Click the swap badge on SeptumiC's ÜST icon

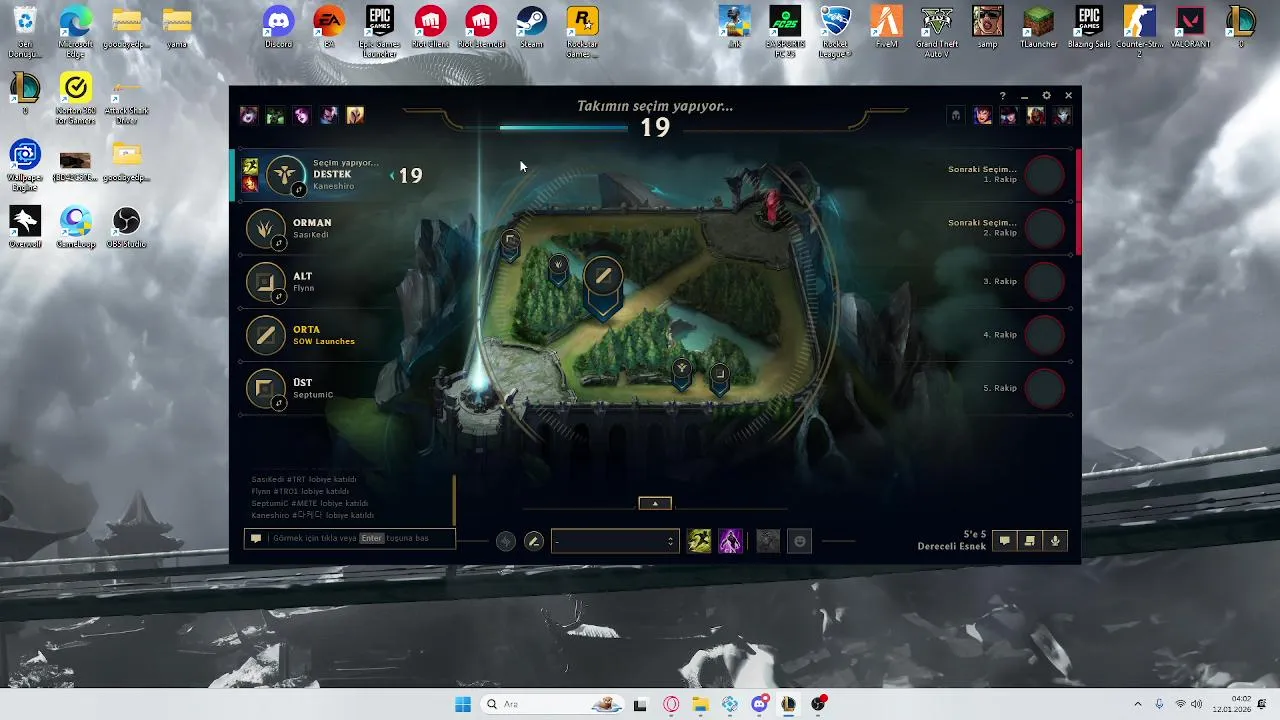coord(278,402)
